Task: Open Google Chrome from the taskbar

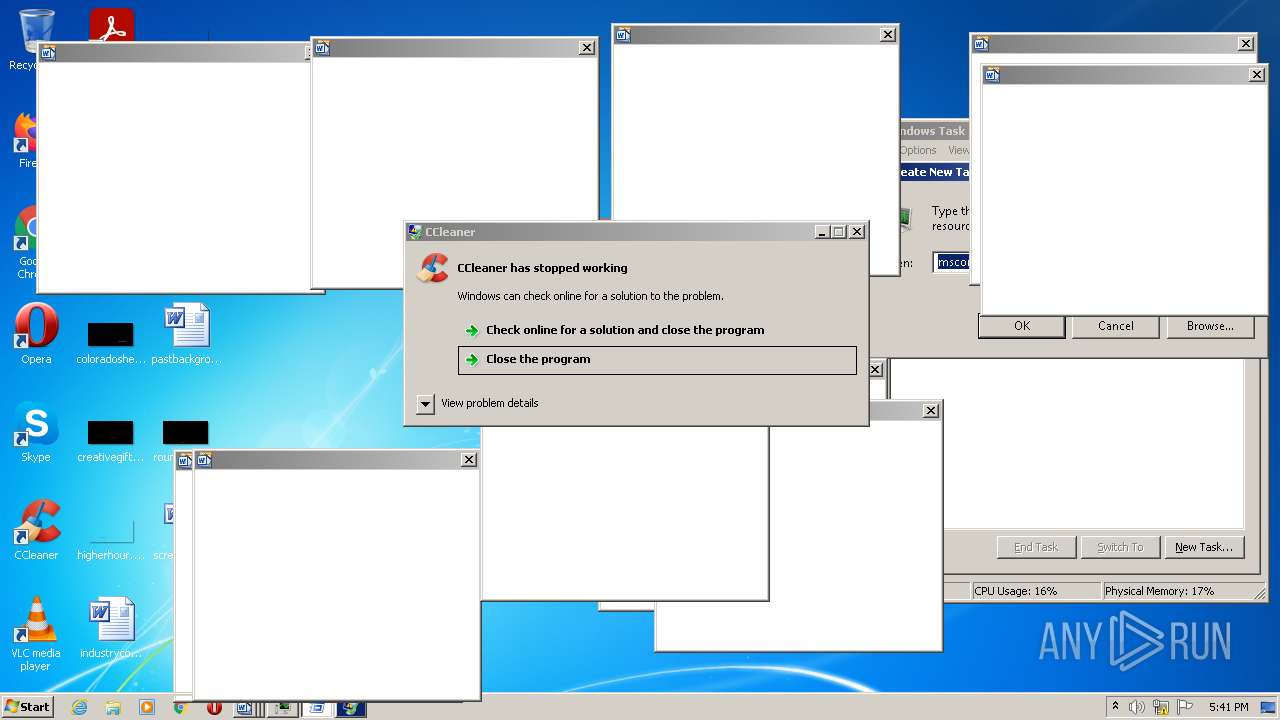Action: click(180, 707)
